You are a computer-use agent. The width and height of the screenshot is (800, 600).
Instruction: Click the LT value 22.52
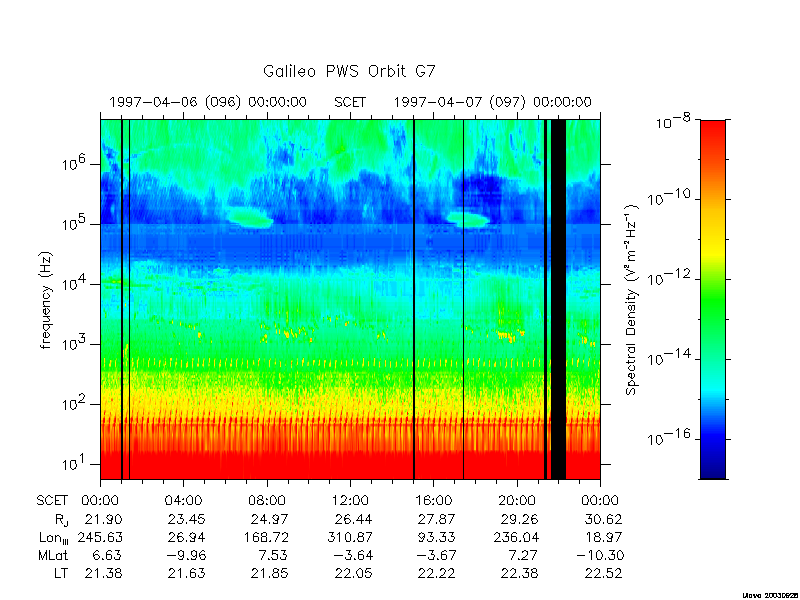(x=604, y=573)
